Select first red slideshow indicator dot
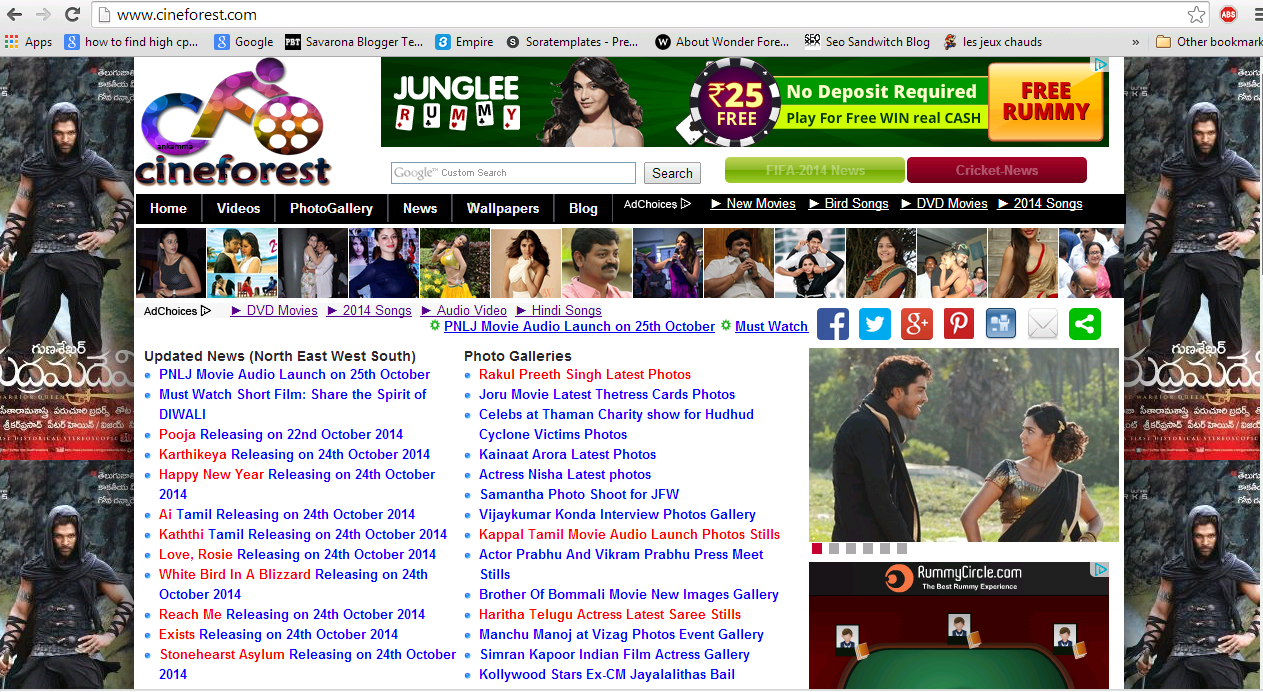1263x692 pixels. pyautogui.click(x=817, y=548)
